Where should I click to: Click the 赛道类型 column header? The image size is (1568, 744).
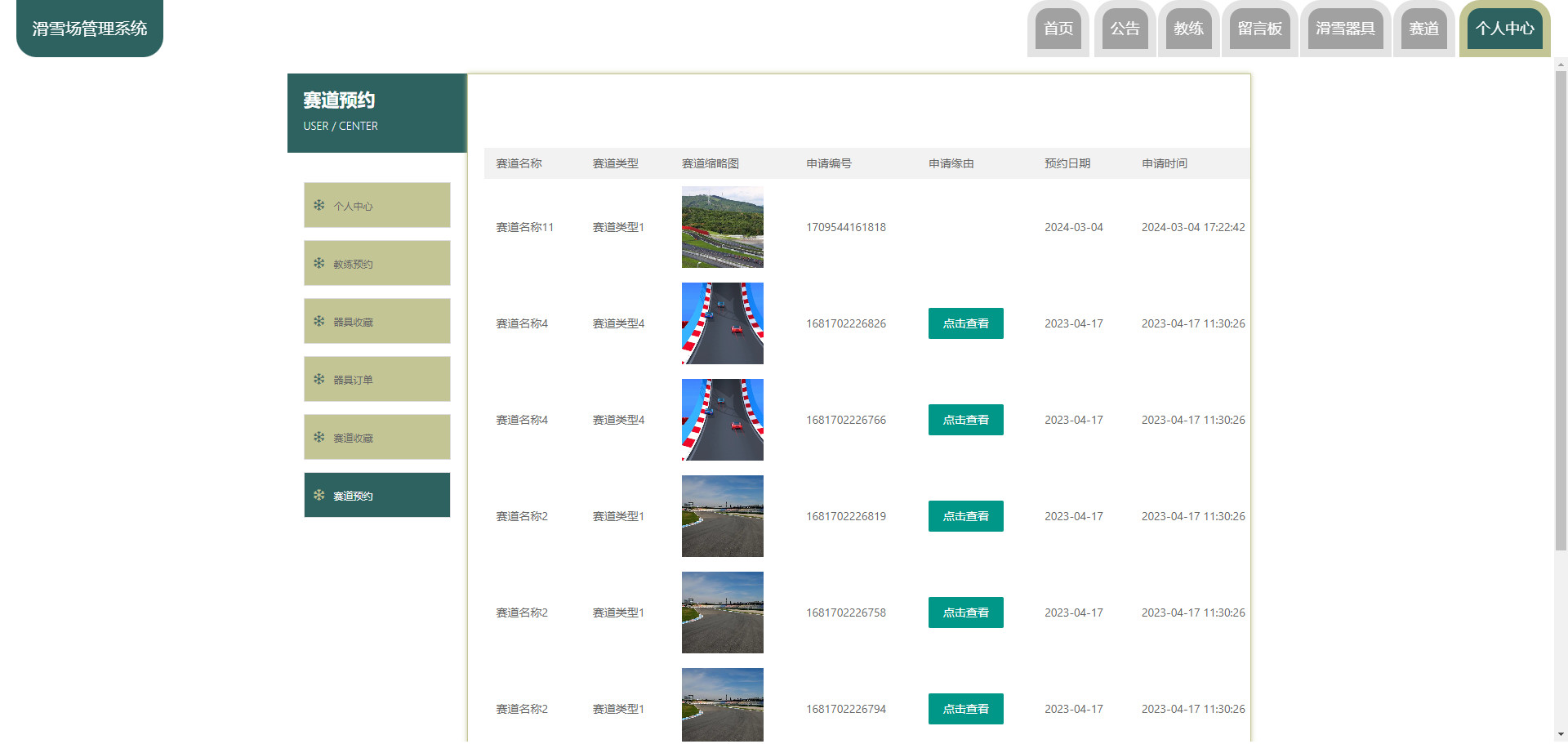click(615, 163)
